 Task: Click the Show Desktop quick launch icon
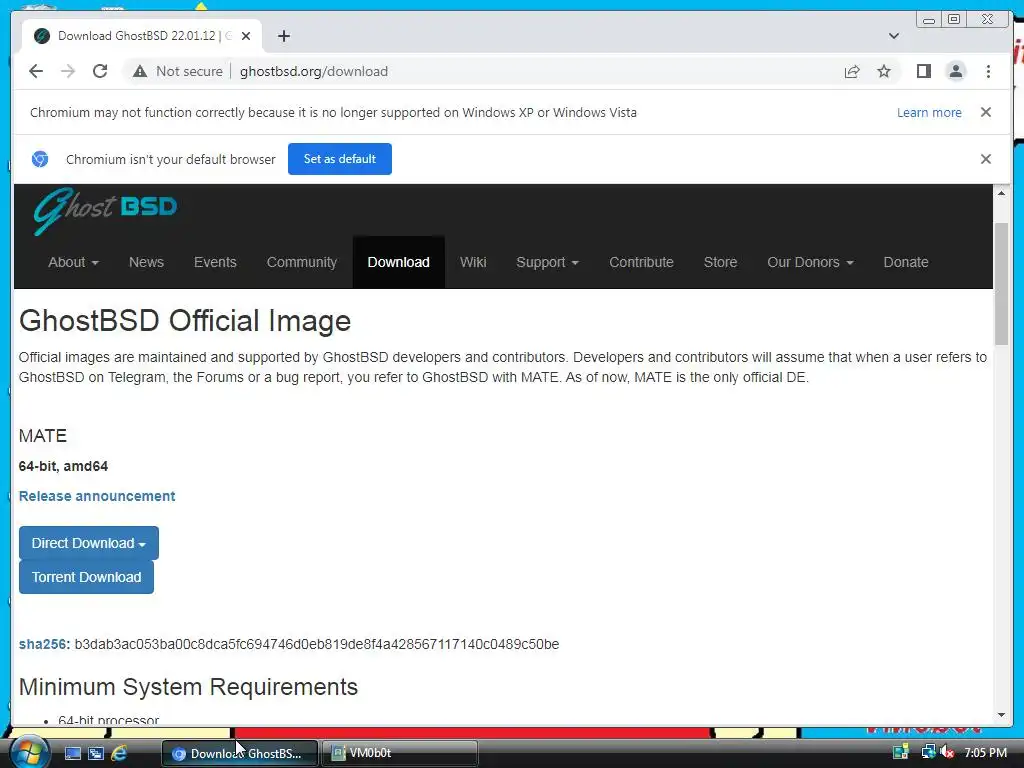pos(72,754)
